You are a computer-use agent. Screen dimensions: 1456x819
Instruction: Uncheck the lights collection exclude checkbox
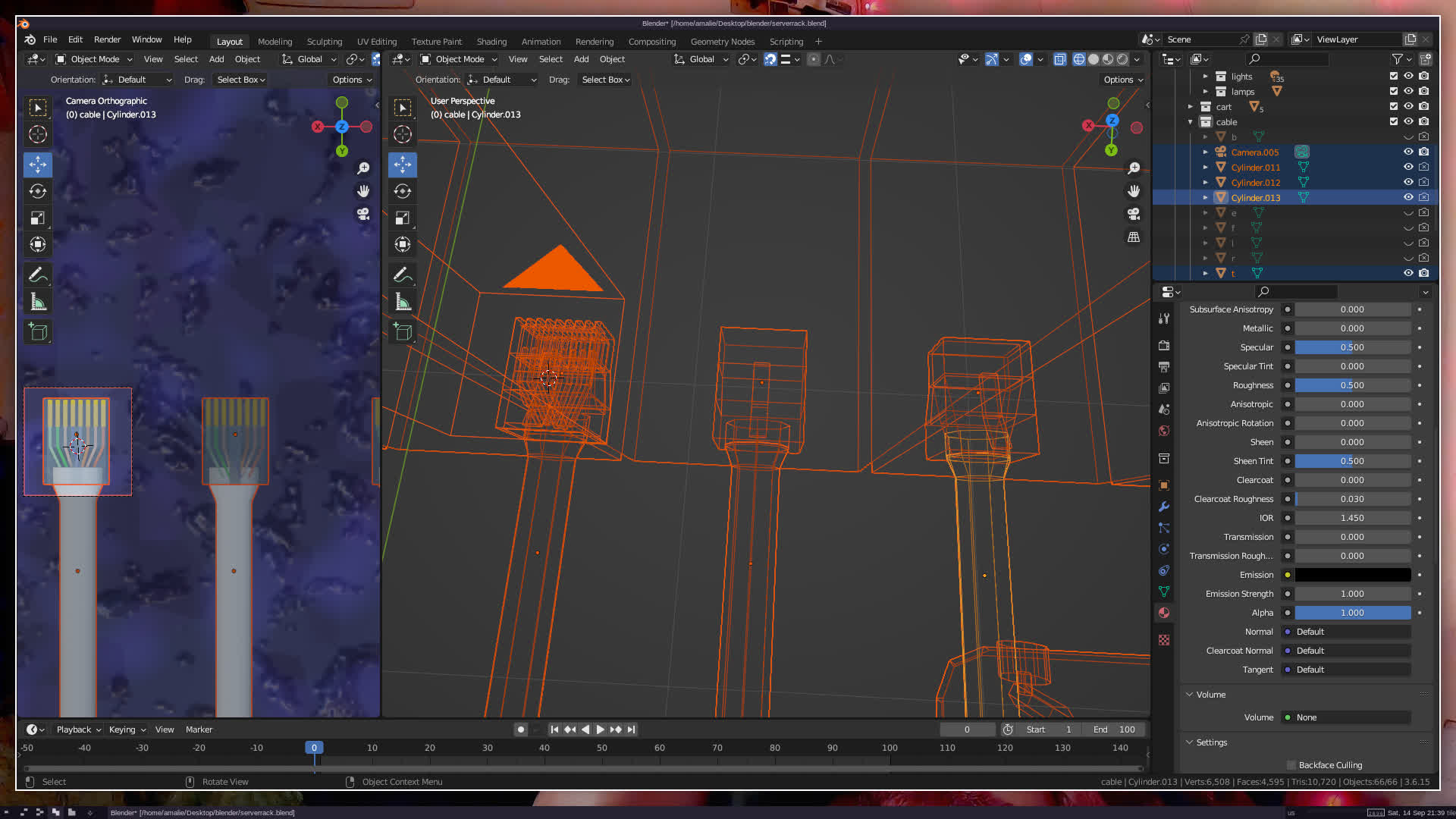(1393, 76)
